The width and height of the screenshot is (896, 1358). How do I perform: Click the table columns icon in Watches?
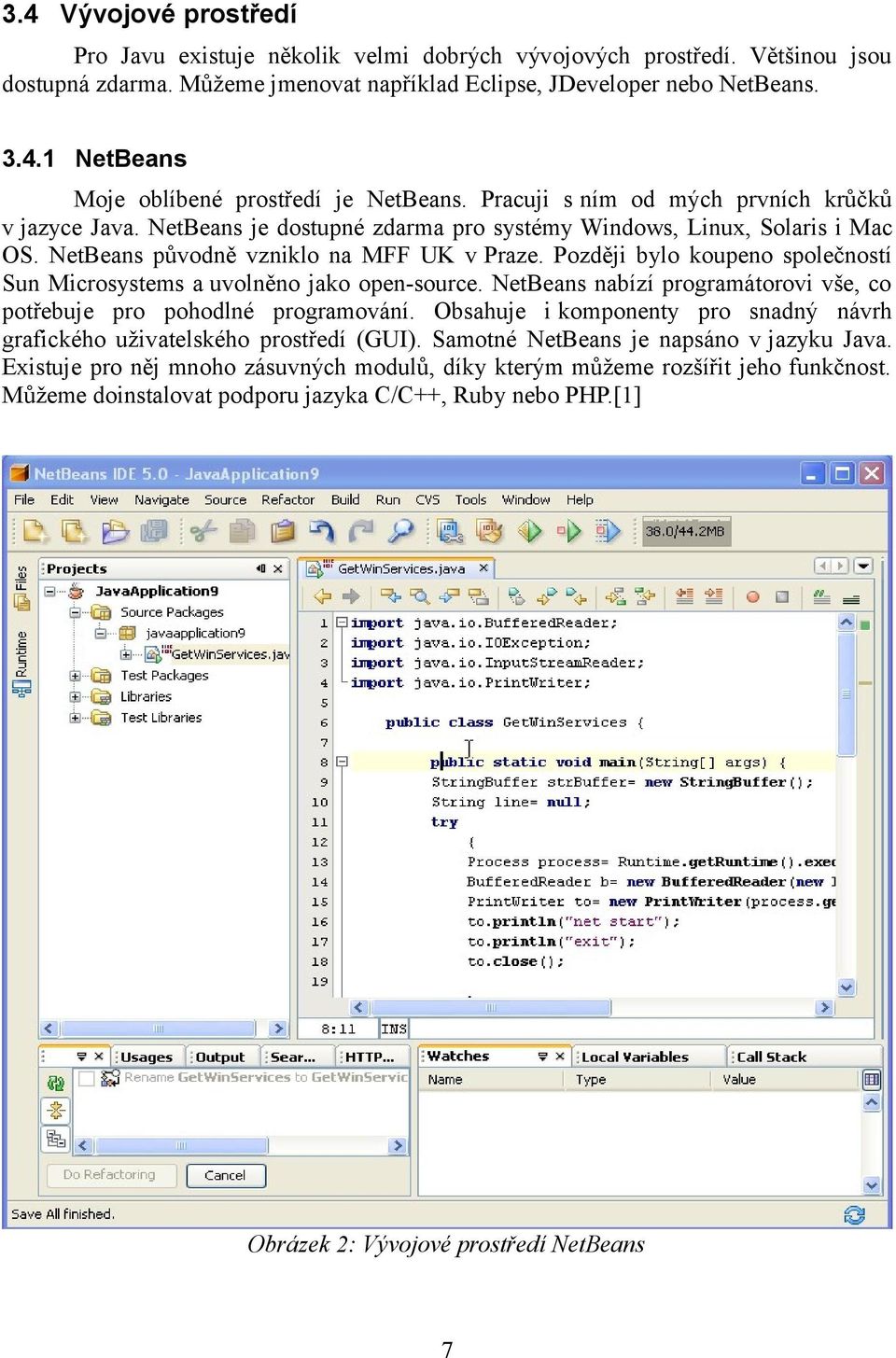[x=872, y=1080]
